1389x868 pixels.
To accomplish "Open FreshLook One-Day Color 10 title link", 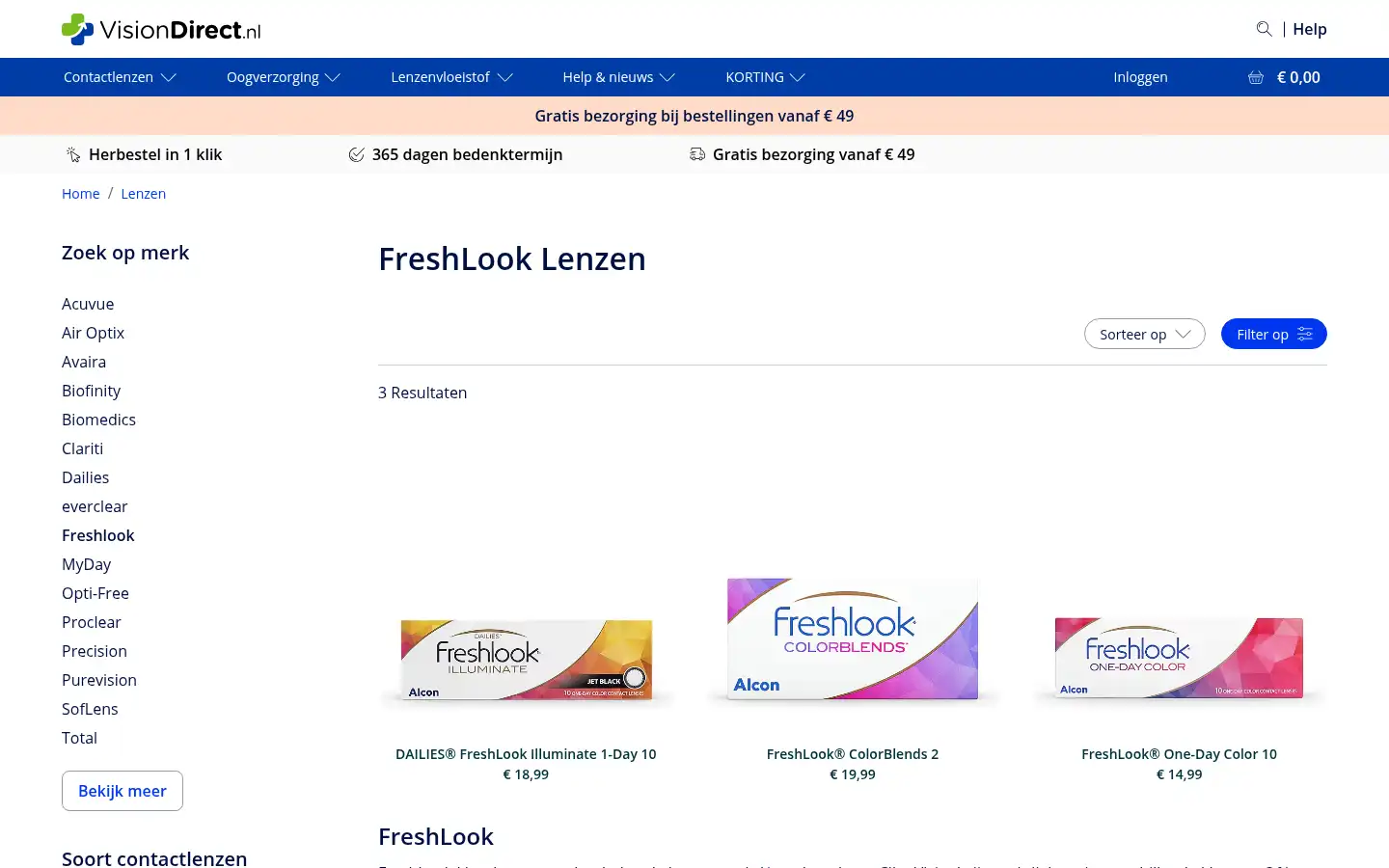I will tap(1179, 754).
